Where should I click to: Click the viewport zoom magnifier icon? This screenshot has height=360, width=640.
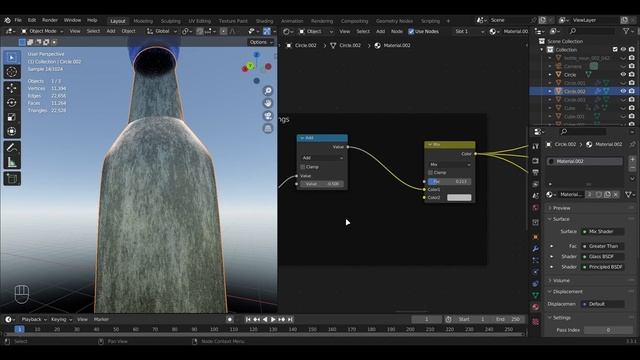[x=268, y=91]
